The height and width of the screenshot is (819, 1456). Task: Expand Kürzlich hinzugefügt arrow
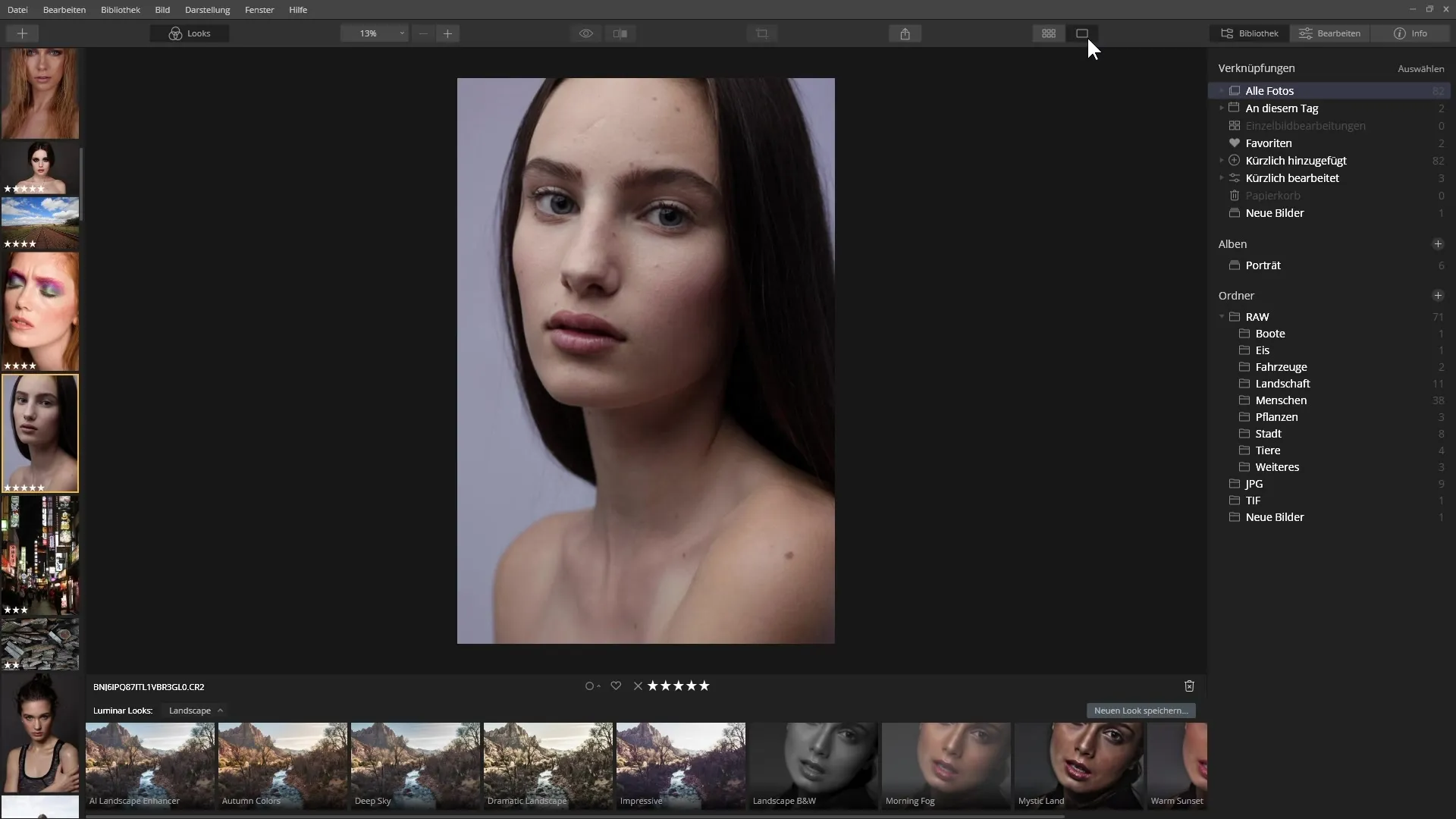point(1221,161)
